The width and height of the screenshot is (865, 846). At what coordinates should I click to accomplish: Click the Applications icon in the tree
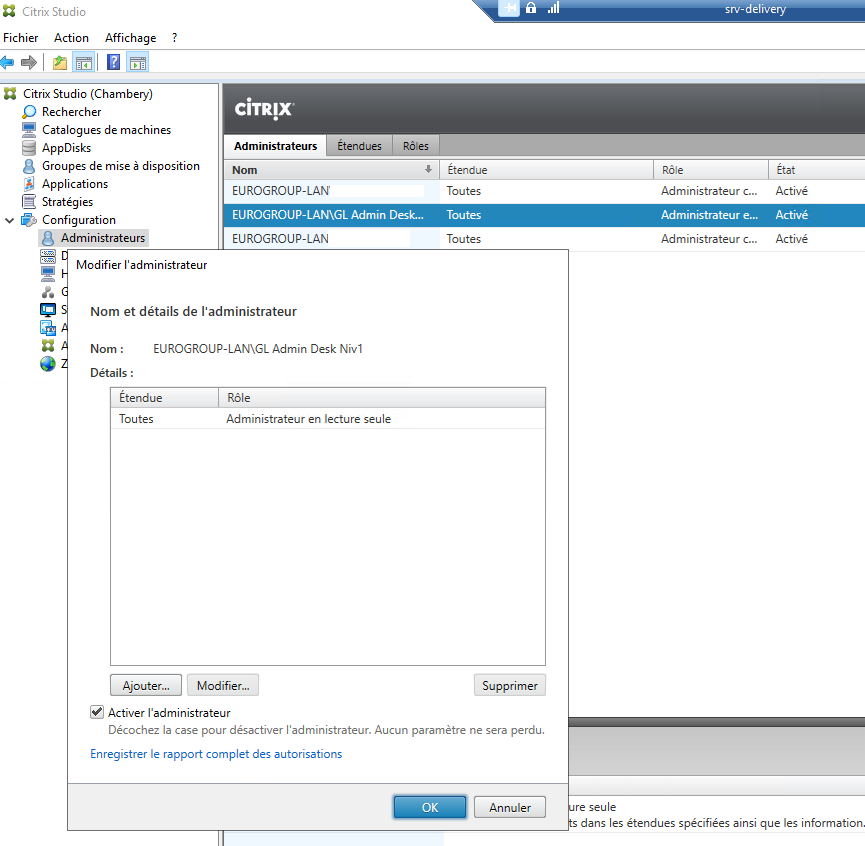pos(29,184)
